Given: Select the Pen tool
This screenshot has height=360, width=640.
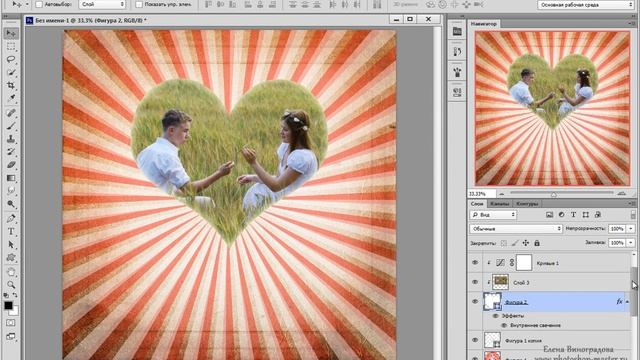Looking at the screenshot, I should pyautogui.click(x=11, y=218).
